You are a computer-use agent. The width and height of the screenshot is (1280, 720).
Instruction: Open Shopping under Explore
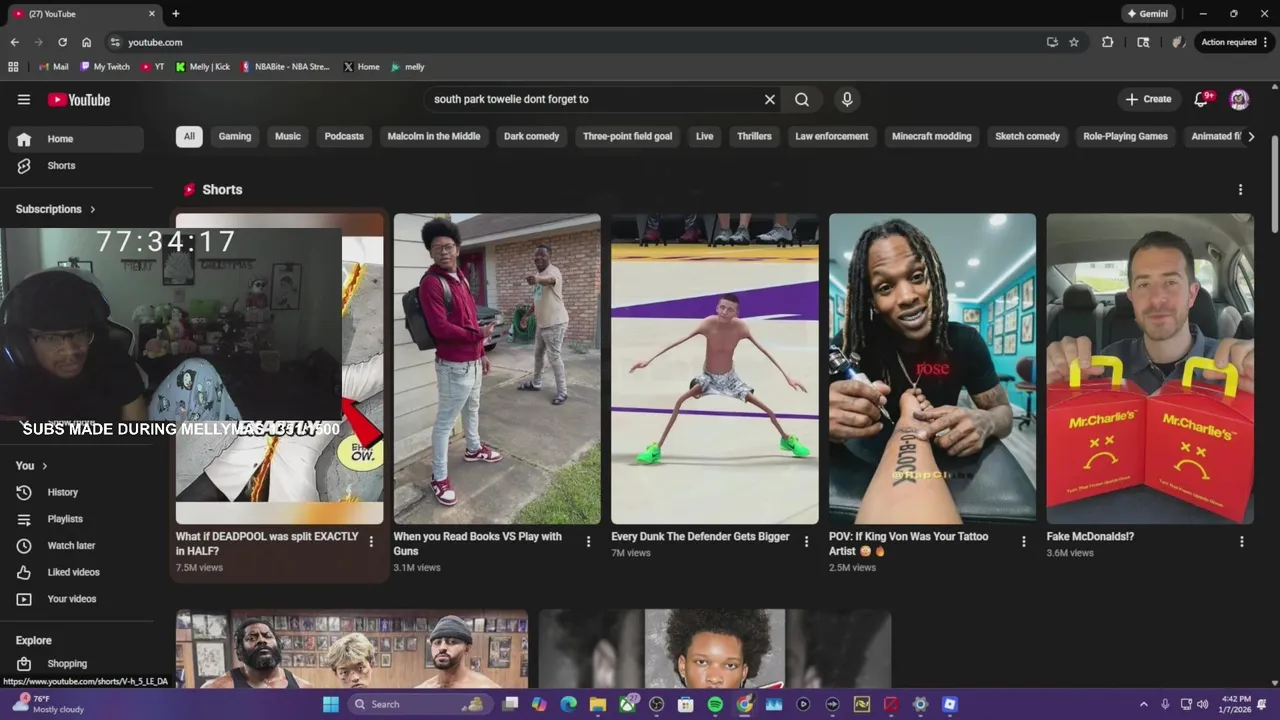click(x=76, y=664)
